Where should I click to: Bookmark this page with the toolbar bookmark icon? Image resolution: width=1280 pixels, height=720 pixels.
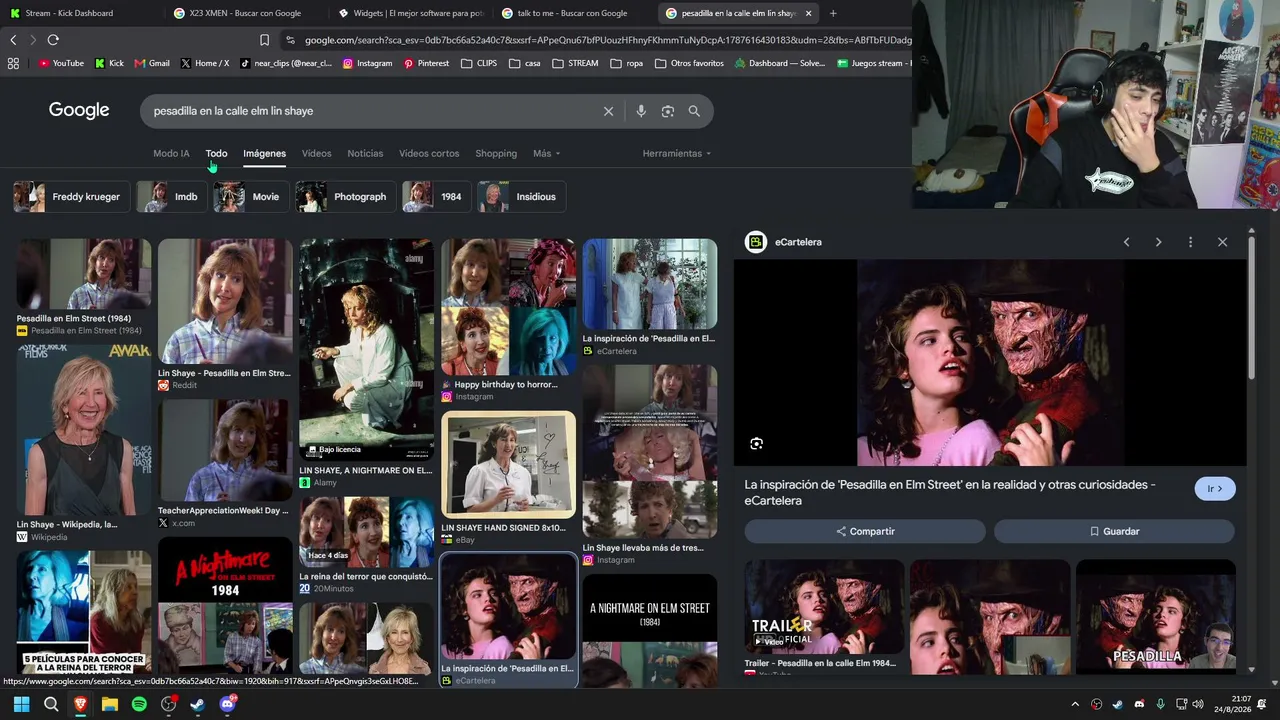coord(264,40)
